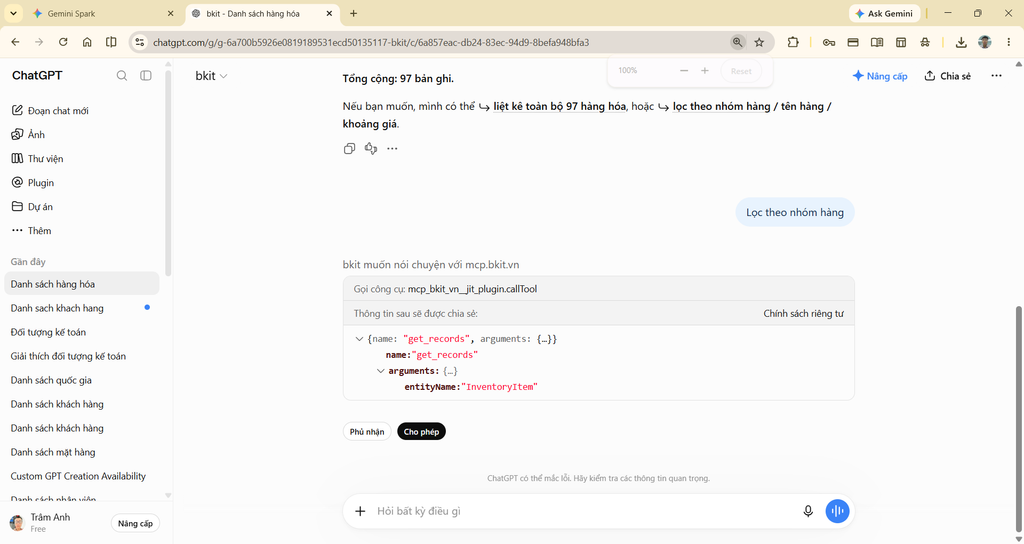Collapse the ChatGPT sidebar panel icon
1024x544 pixels.
[x=146, y=76]
